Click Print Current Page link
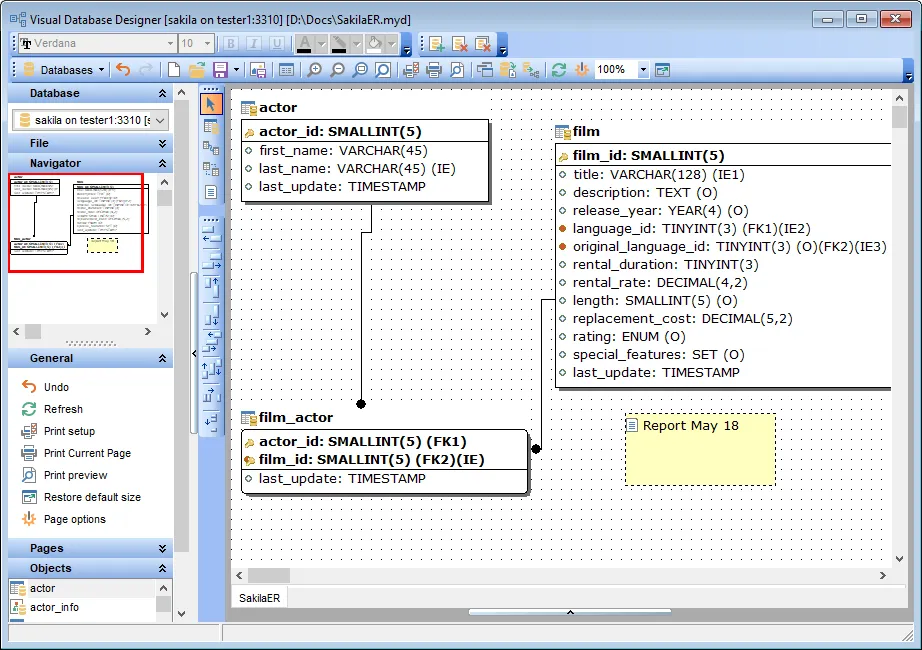The height and width of the screenshot is (650, 922). pos(87,453)
